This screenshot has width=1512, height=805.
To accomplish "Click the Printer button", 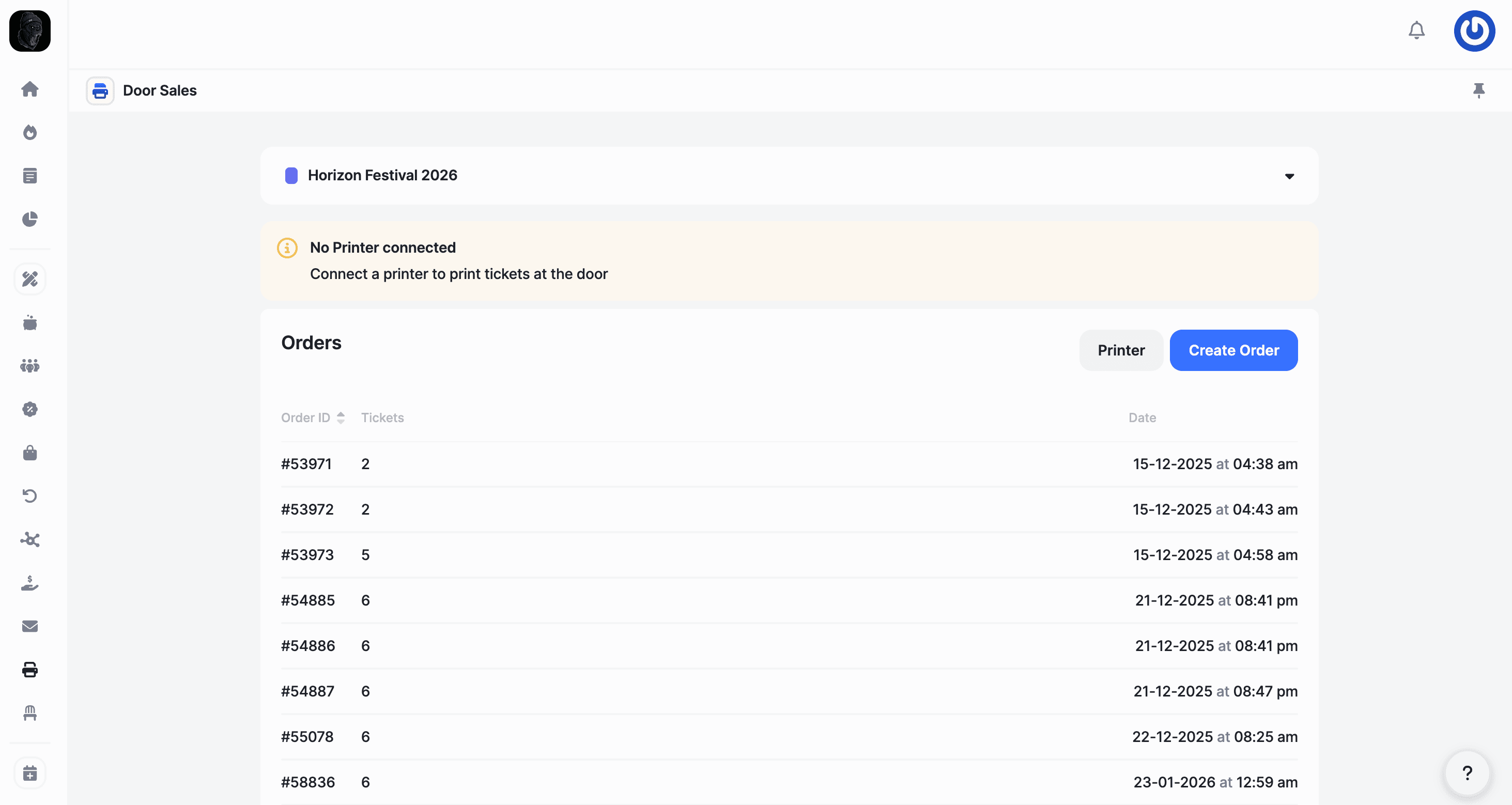I will 1120,350.
